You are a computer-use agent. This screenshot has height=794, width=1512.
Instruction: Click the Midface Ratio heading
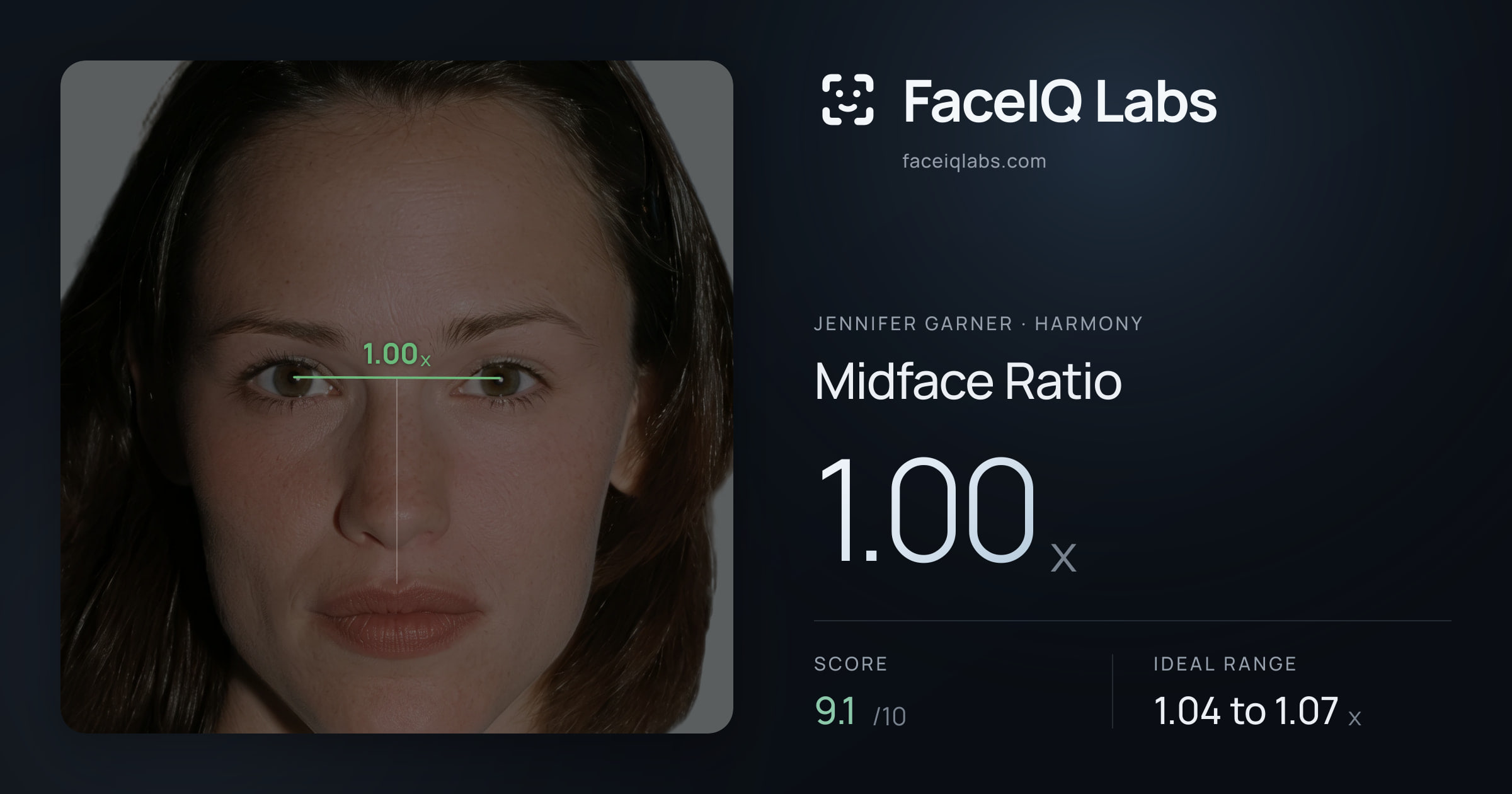(968, 381)
